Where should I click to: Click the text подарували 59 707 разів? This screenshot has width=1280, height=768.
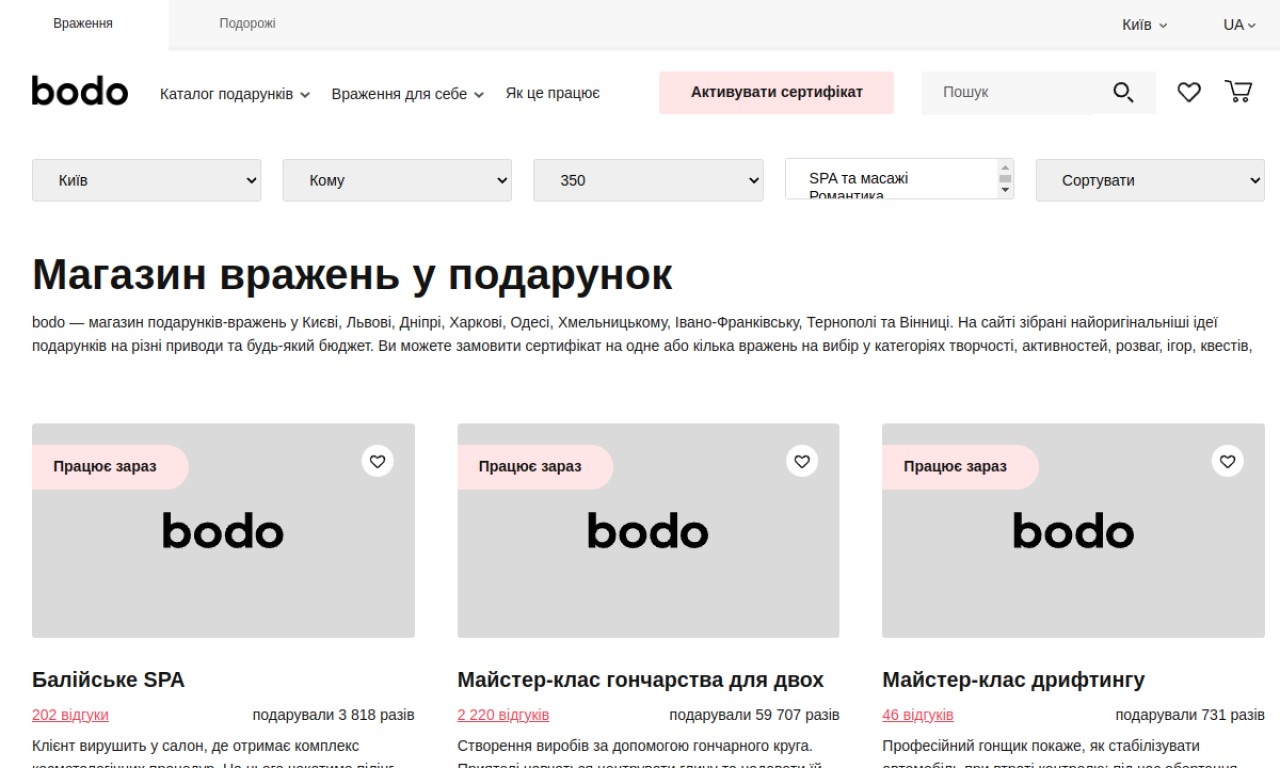754,715
